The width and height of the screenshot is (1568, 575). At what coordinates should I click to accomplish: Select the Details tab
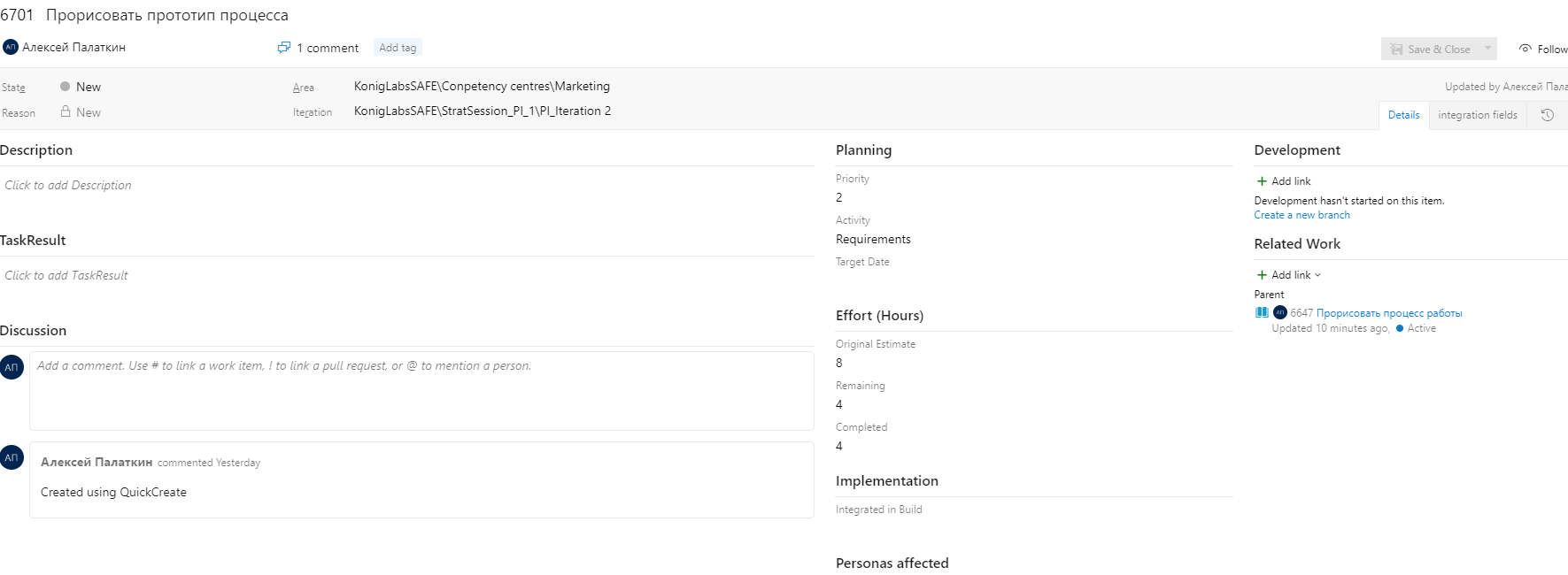(1403, 115)
